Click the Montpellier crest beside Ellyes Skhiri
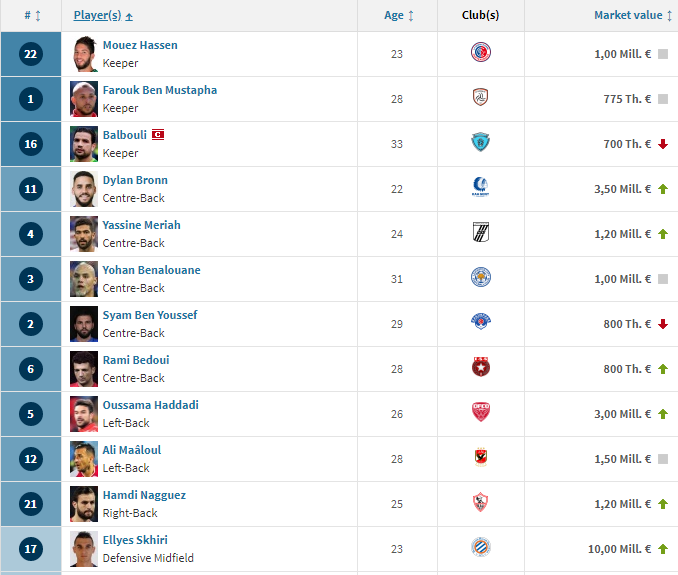The image size is (678, 575). click(480, 547)
